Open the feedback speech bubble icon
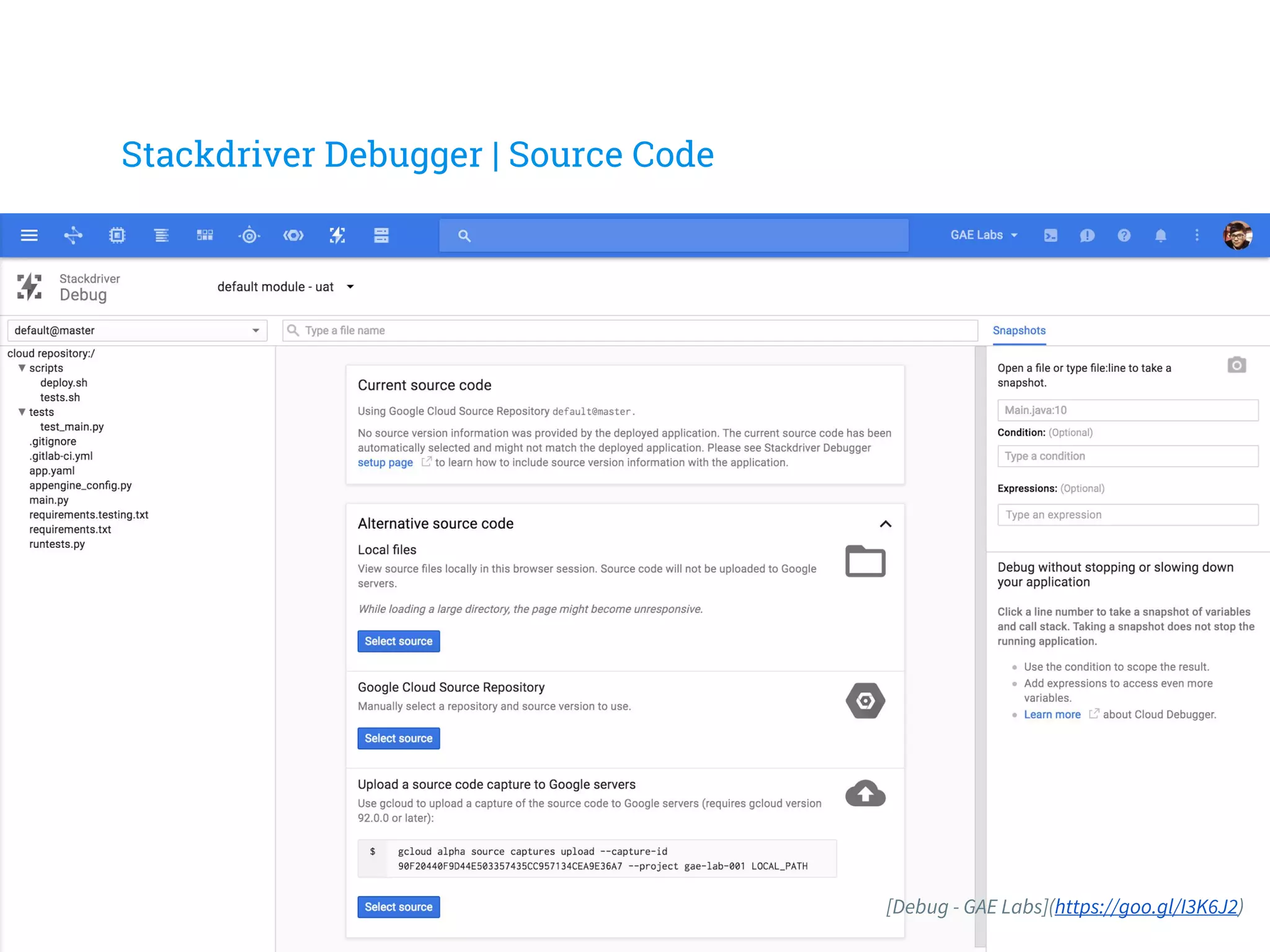1270x952 pixels. pyautogui.click(x=1087, y=236)
